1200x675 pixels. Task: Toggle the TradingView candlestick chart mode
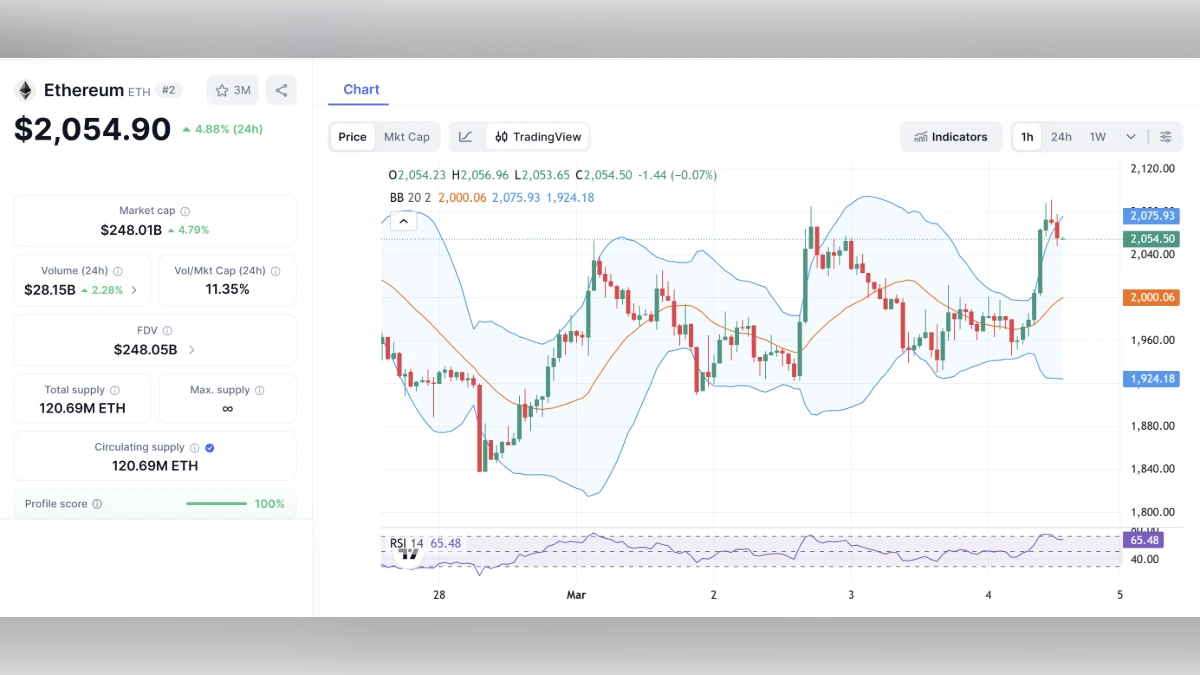point(537,136)
